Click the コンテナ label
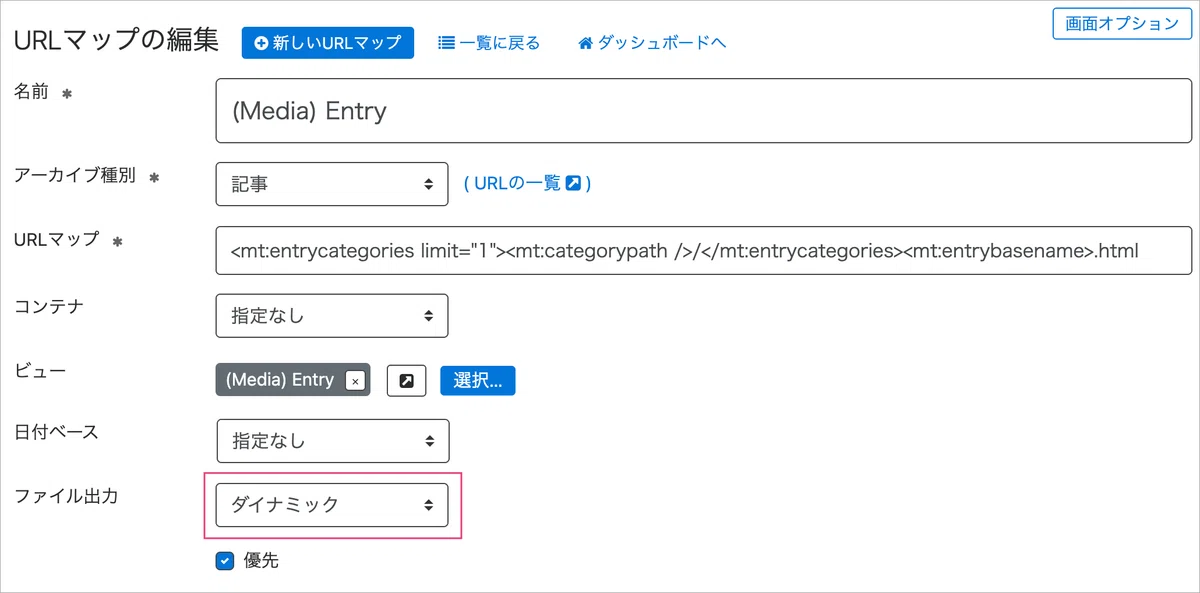 48,306
